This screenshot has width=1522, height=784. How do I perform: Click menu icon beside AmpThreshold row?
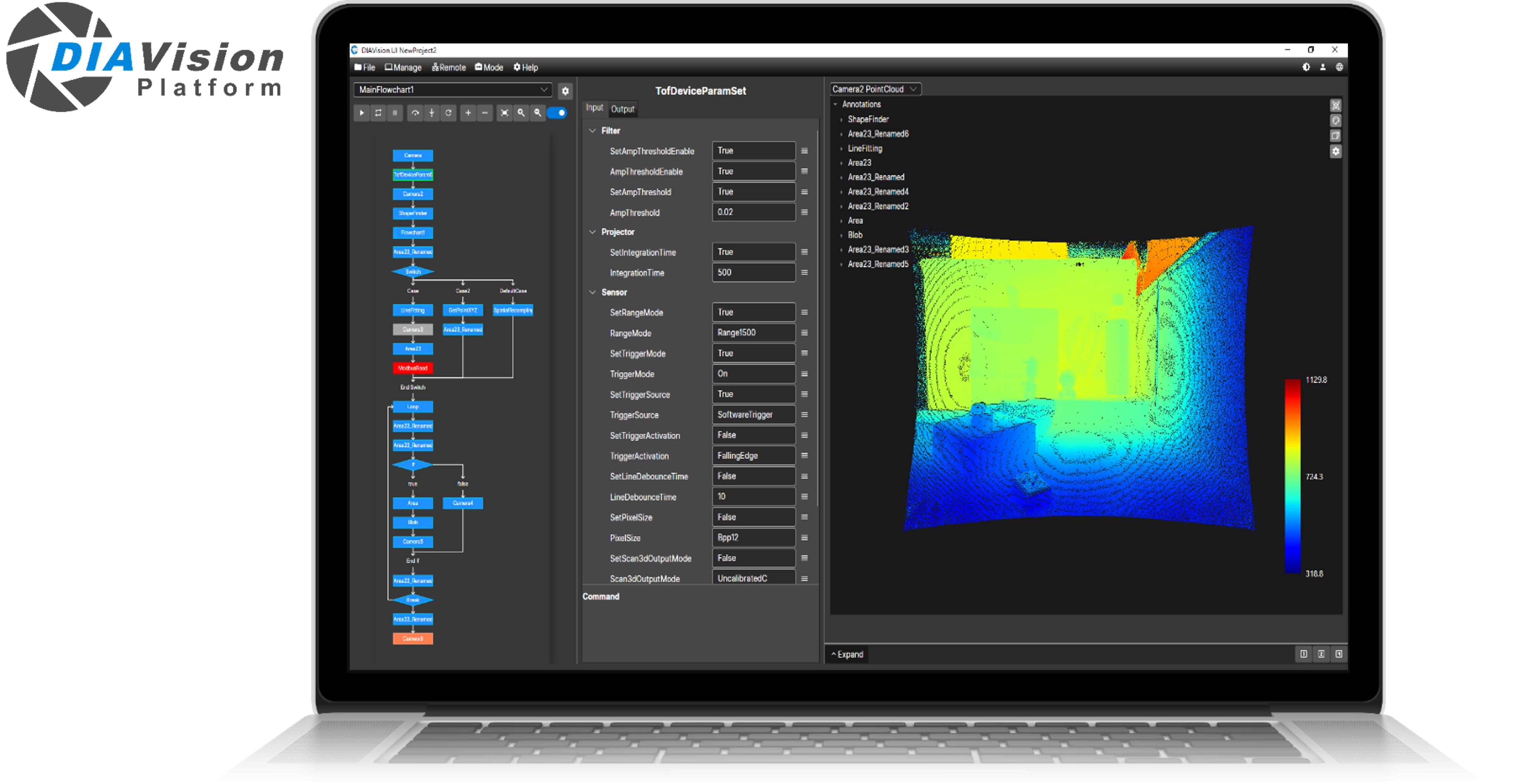point(804,213)
